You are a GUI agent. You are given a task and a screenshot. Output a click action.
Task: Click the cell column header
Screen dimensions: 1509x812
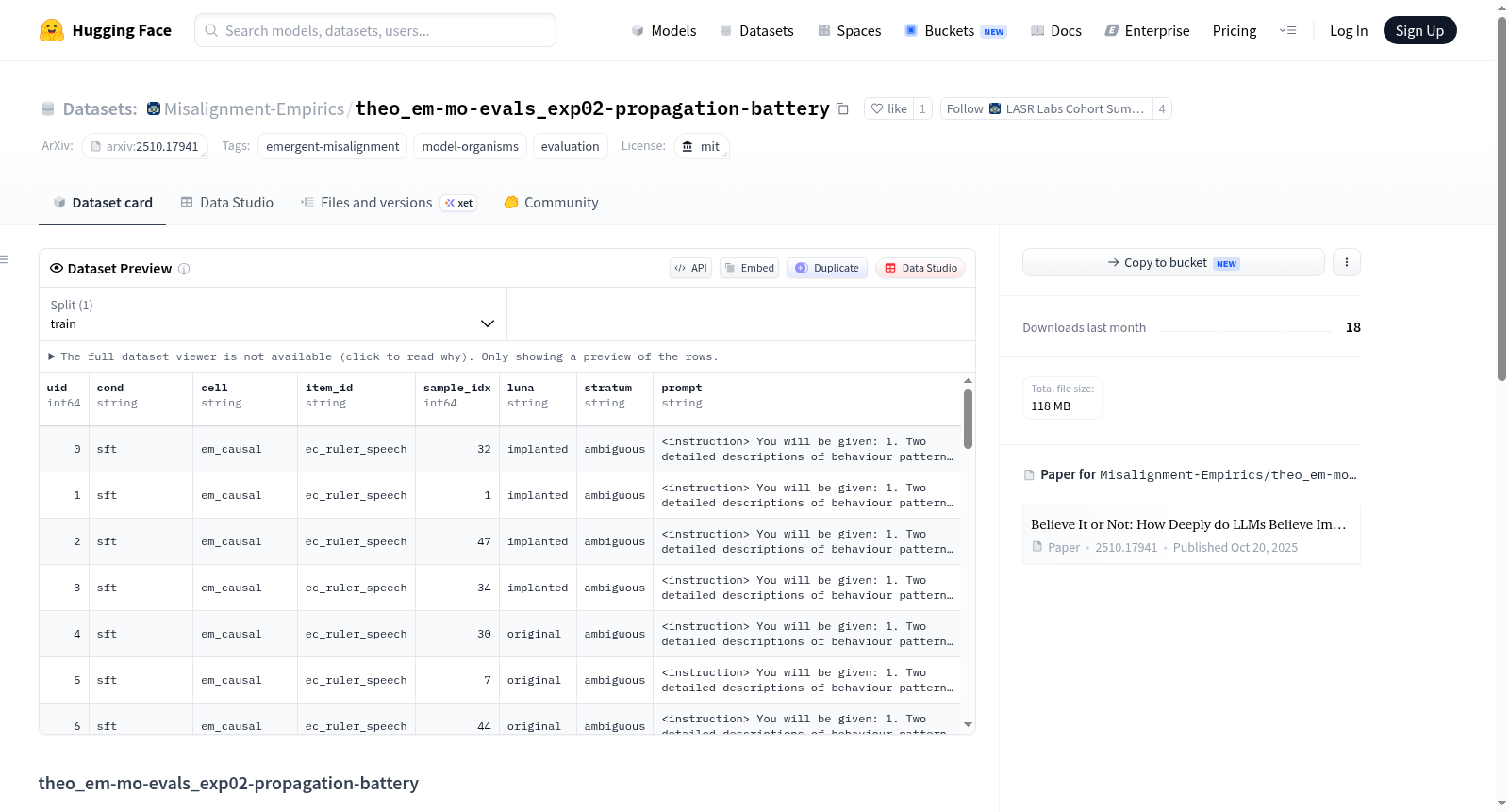(x=245, y=396)
